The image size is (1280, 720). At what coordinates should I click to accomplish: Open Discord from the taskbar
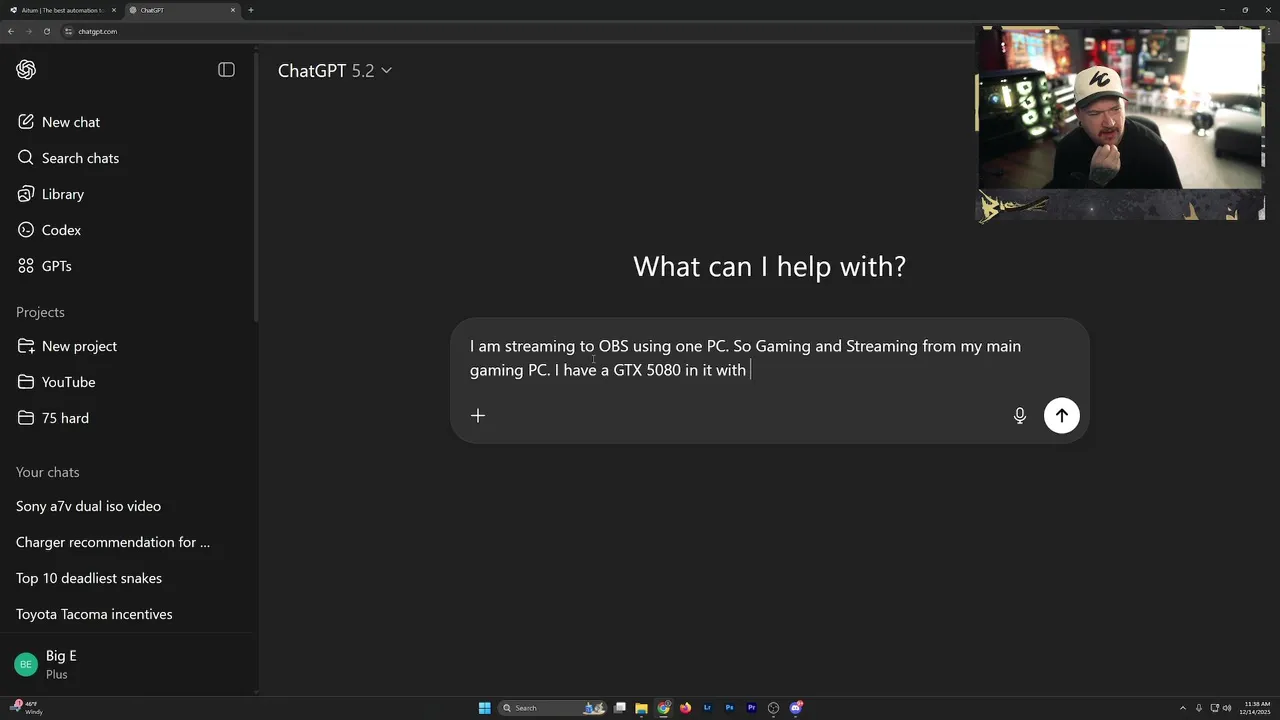[796, 708]
